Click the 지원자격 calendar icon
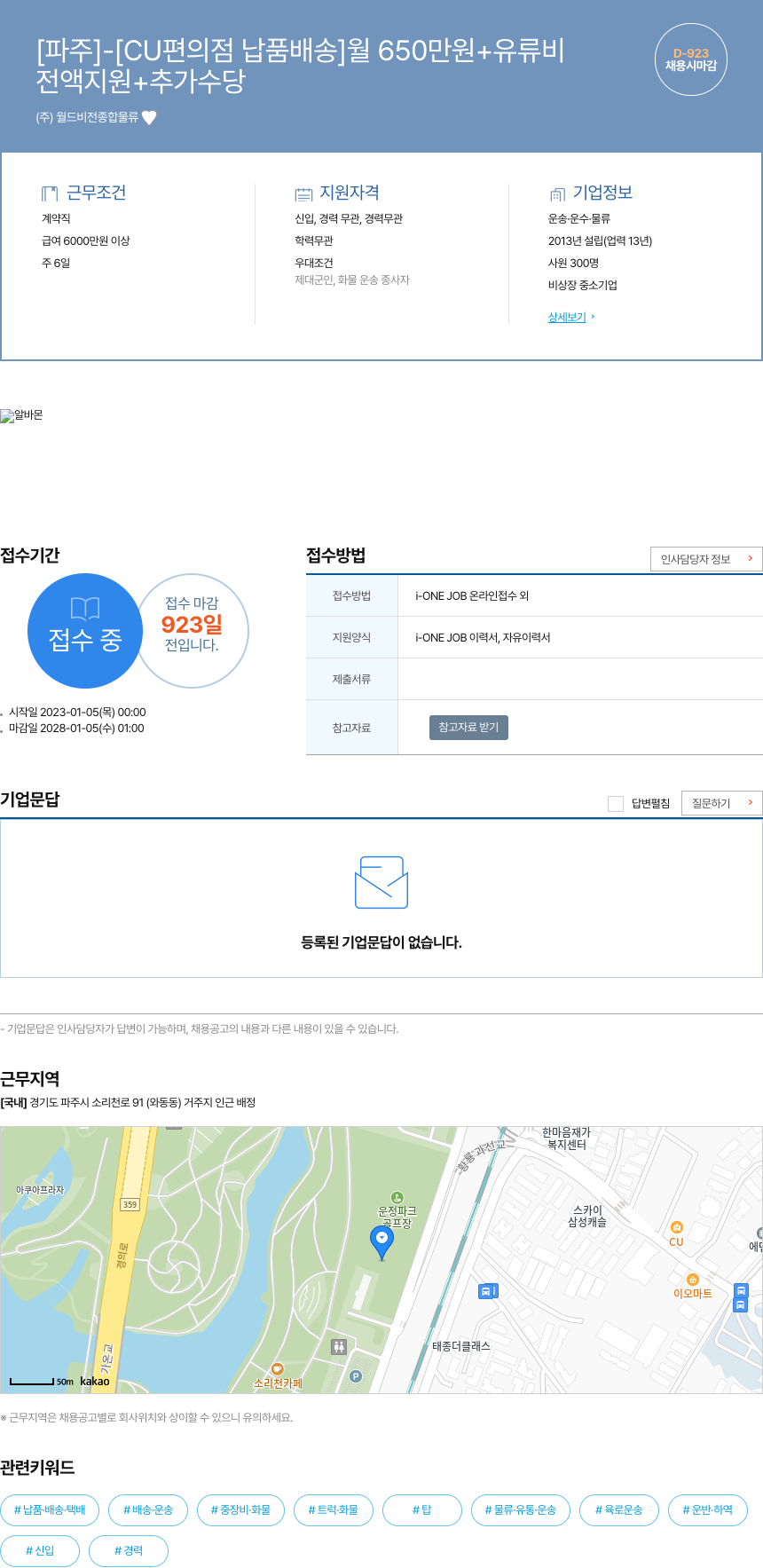The image size is (763, 1568). [303, 193]
